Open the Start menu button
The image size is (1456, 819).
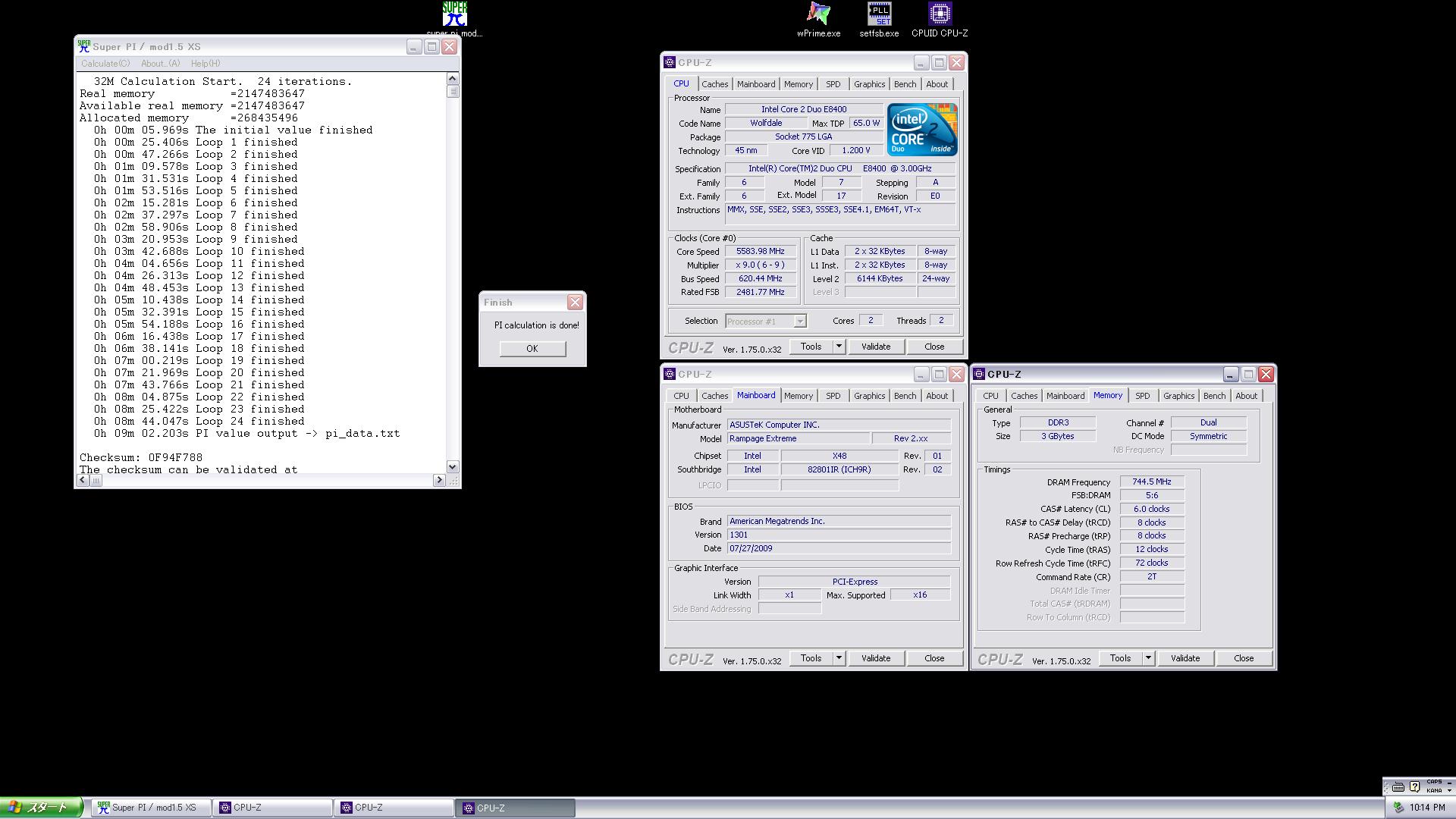pyautogui.click(x=41, y=808)
